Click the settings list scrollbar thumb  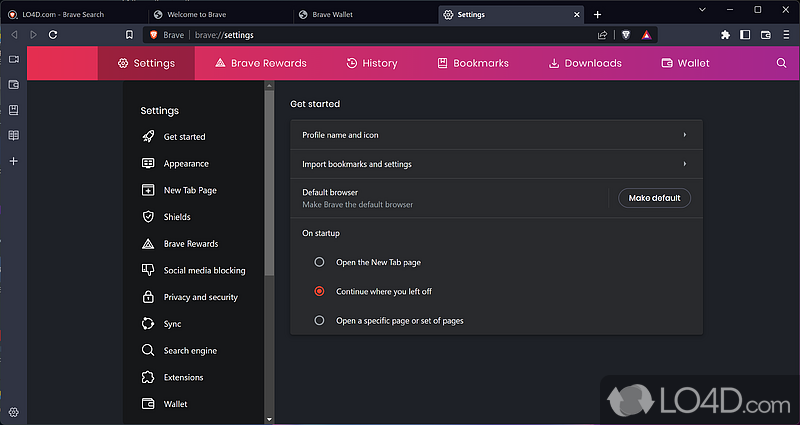269,183
